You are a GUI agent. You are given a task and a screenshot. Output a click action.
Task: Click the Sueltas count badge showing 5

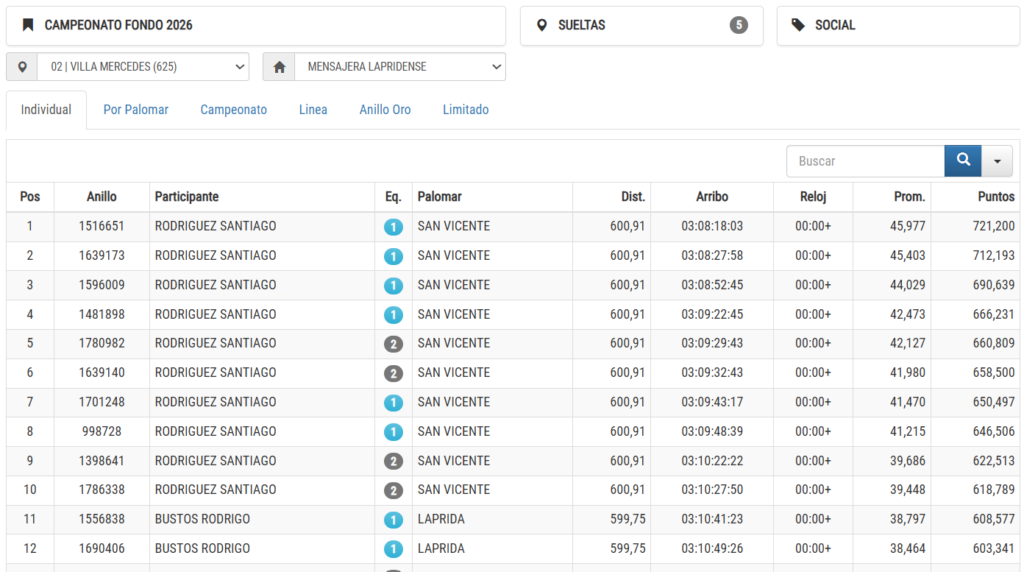pos(739,25)
